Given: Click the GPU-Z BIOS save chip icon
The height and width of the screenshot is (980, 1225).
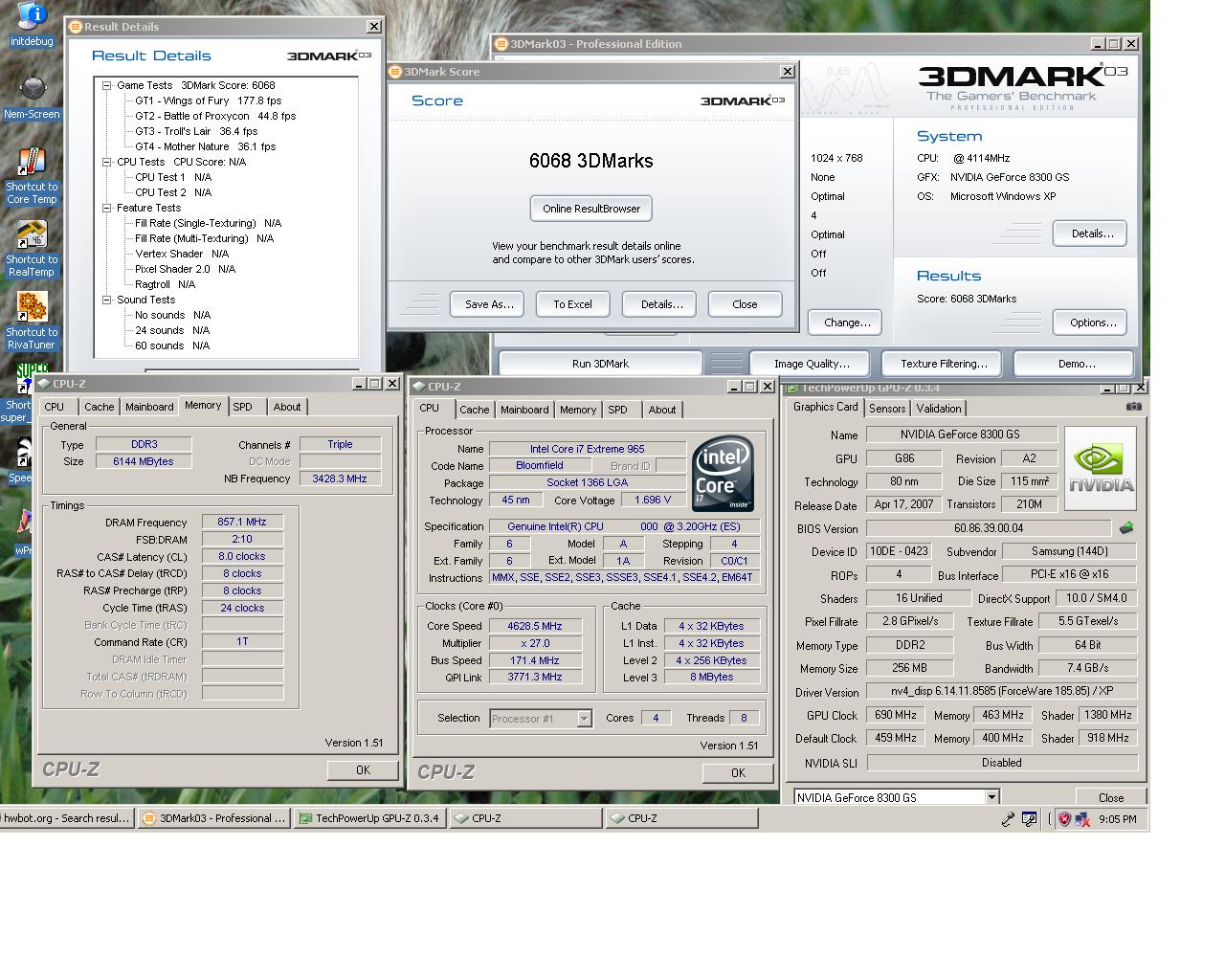Looking at the screenshot, I should pos(1126,528).
